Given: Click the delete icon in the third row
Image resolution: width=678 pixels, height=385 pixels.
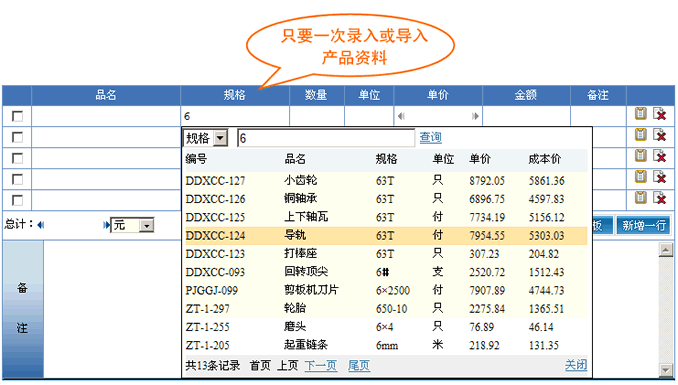Looking at the screenshot, I should tap(659, 155).
